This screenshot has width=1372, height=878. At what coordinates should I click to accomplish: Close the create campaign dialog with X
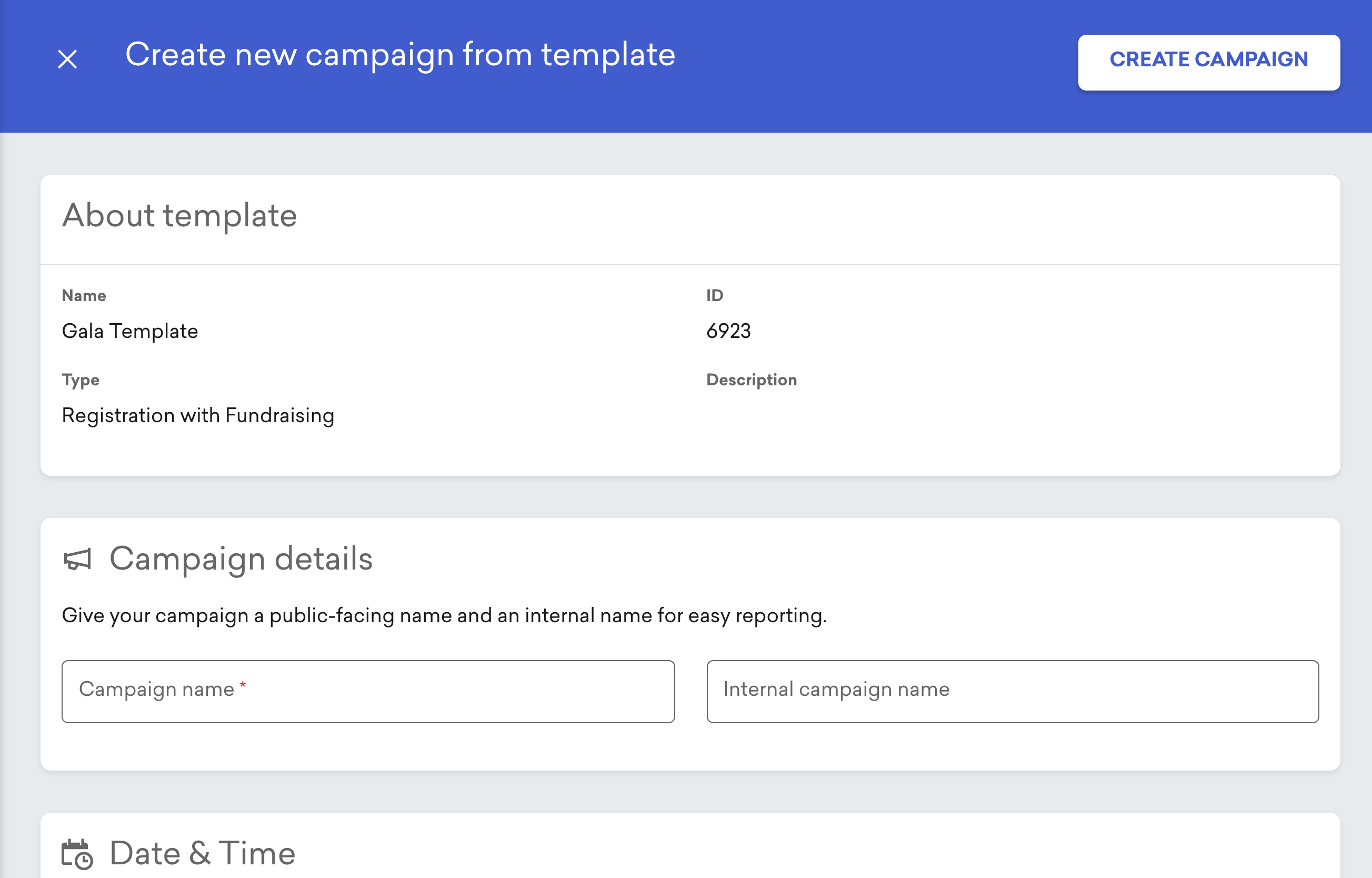67,59
